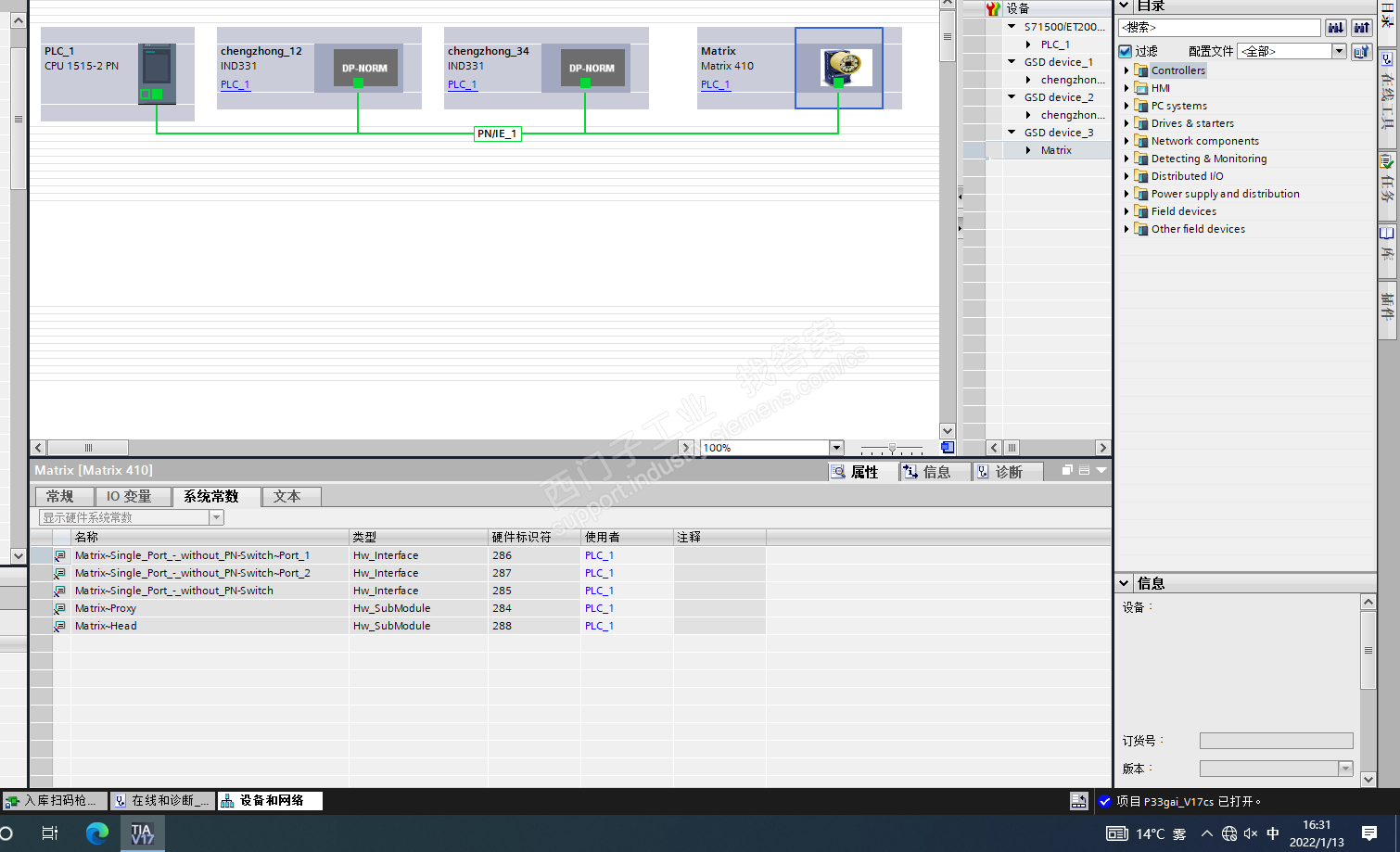The image size is (1400, 852).
Task: Click the PN/IE_1 network label
Action: coord(497,134)
